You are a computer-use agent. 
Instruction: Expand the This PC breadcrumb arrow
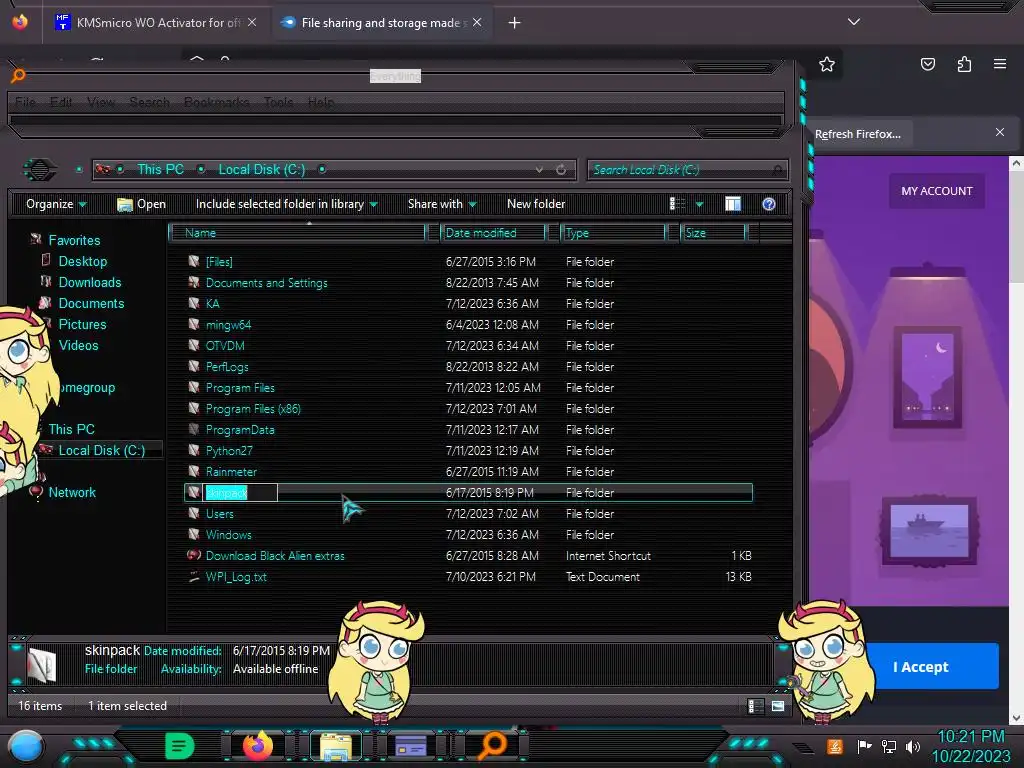coord(202,170)
